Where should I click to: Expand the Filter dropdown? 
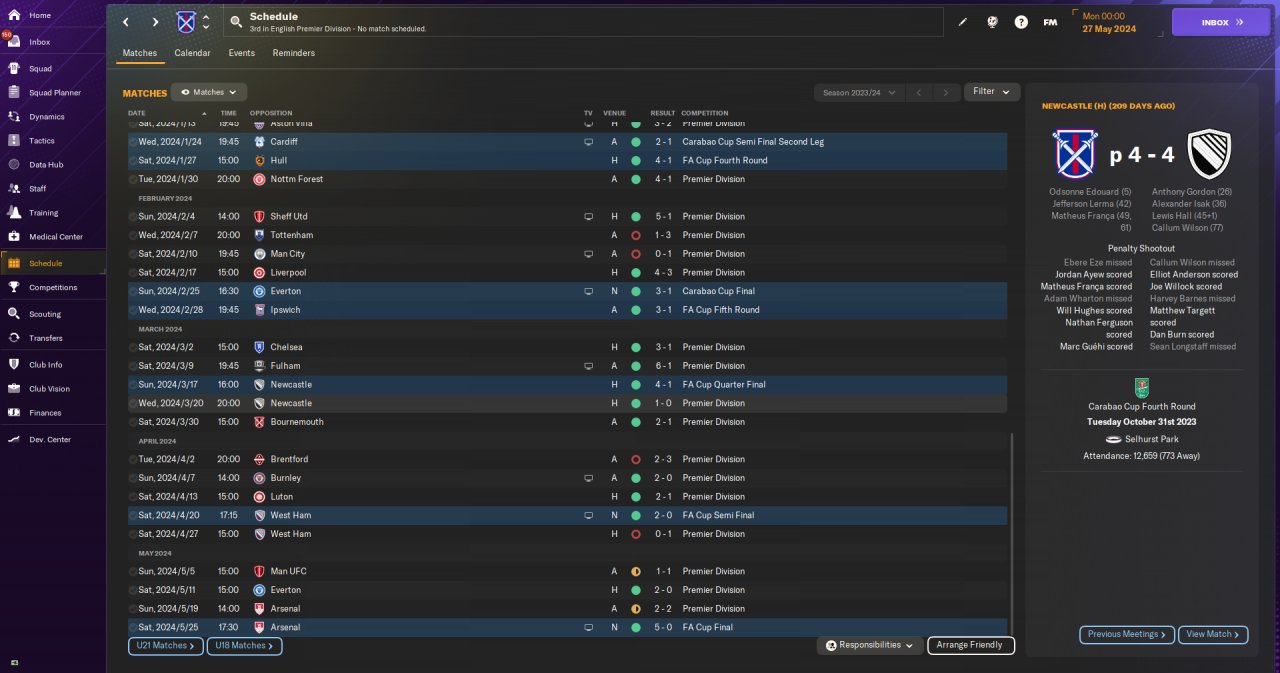[992, 92]
